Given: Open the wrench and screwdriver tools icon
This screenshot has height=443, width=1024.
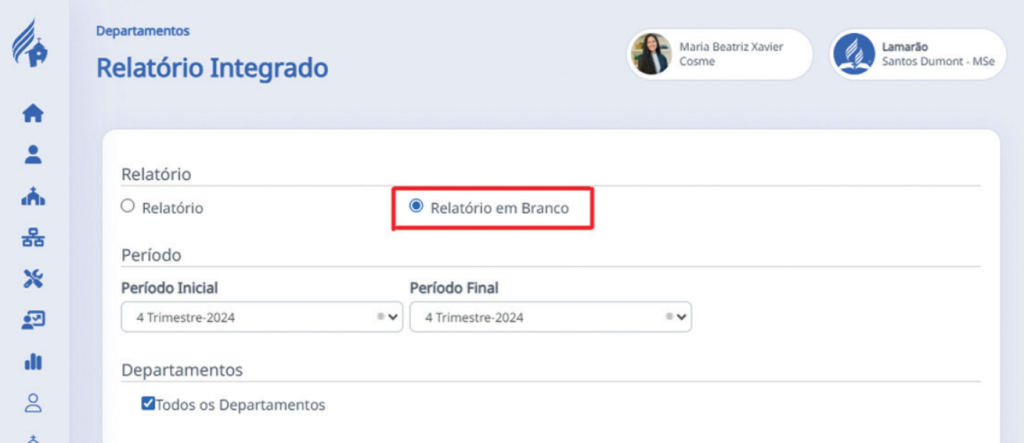Looking at the screenshot, I should click(33, 279).
